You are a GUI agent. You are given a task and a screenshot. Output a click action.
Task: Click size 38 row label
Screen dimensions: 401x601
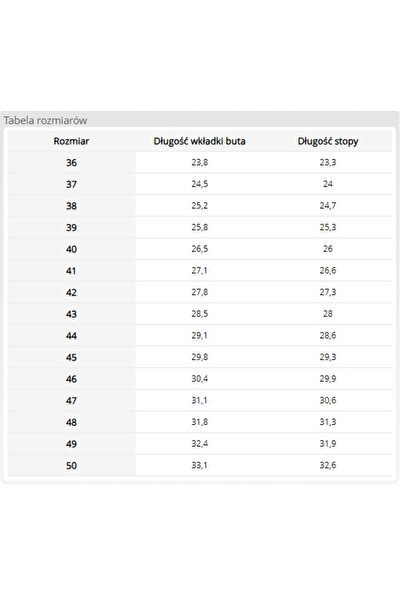pyautogui.click(x=71, y=206)
